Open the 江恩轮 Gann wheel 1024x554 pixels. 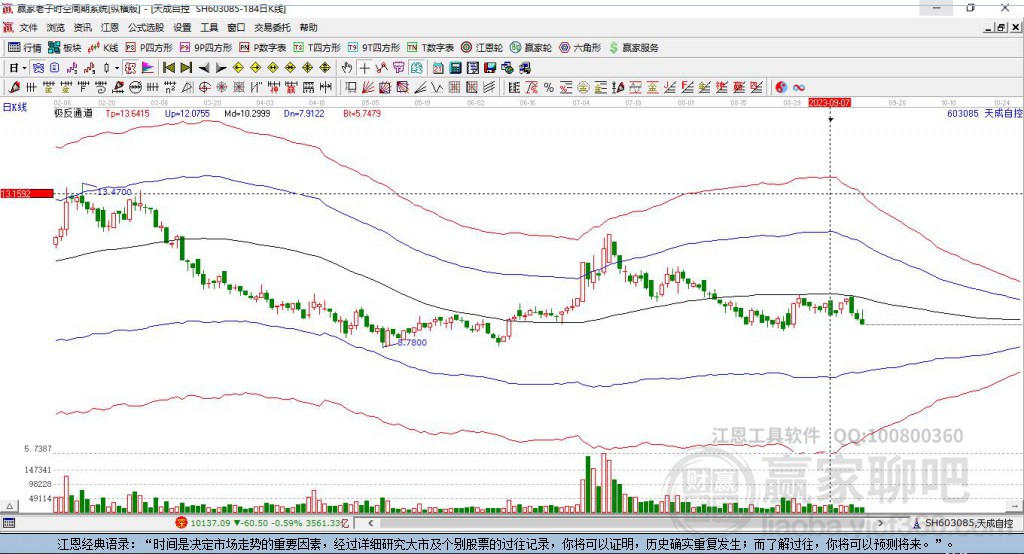482,48
